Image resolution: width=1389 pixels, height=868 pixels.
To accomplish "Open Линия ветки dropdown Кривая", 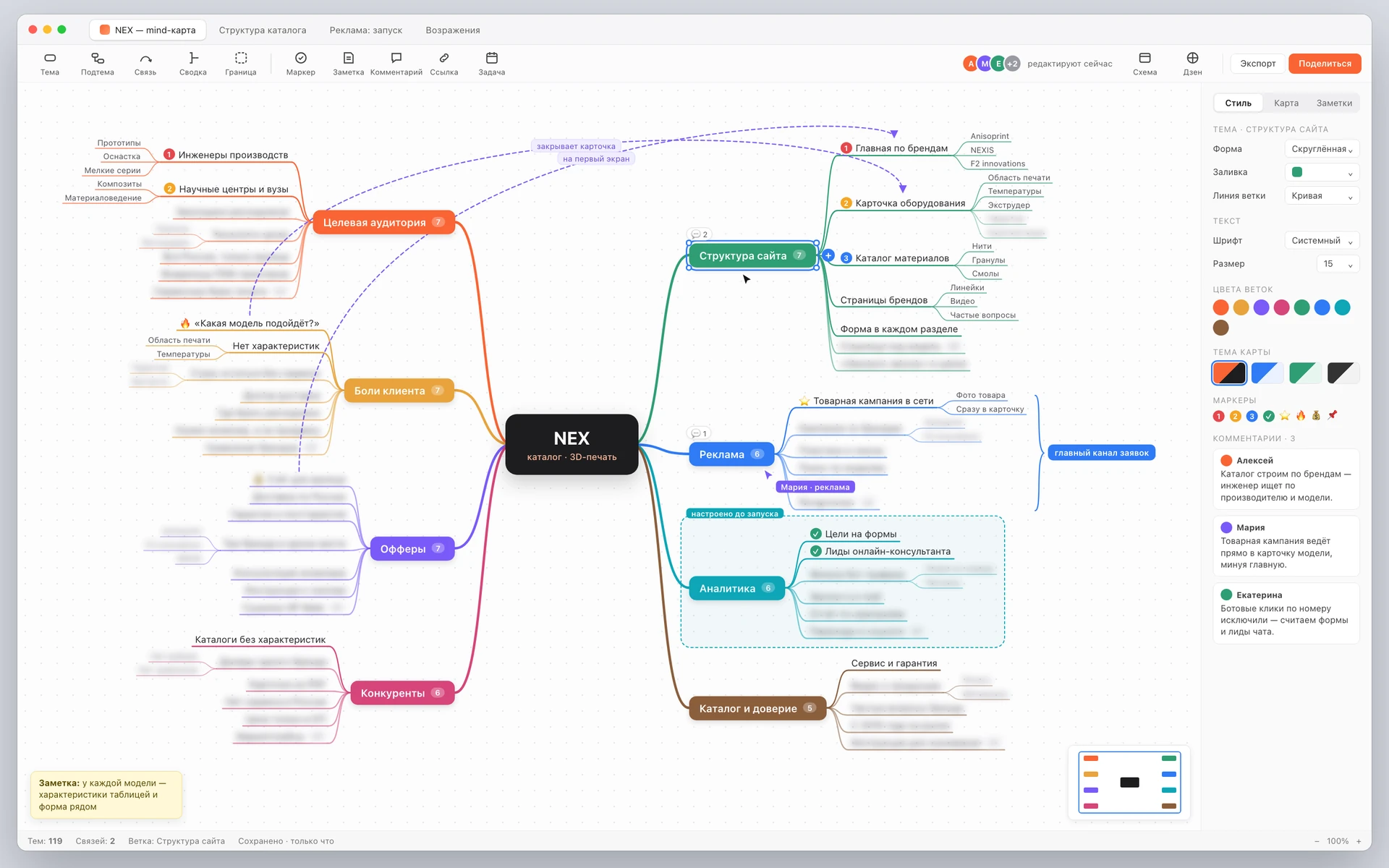I will (1322, 196).
